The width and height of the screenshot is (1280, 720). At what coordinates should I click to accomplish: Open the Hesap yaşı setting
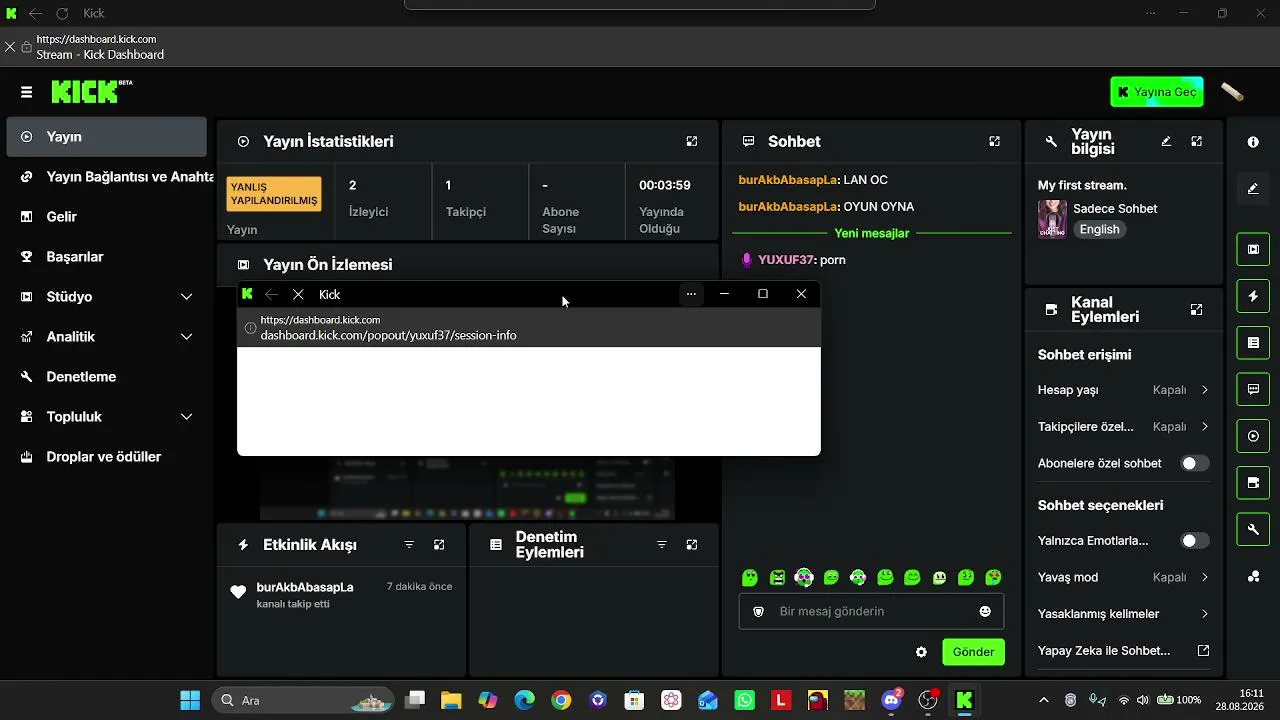point(1123,390)
